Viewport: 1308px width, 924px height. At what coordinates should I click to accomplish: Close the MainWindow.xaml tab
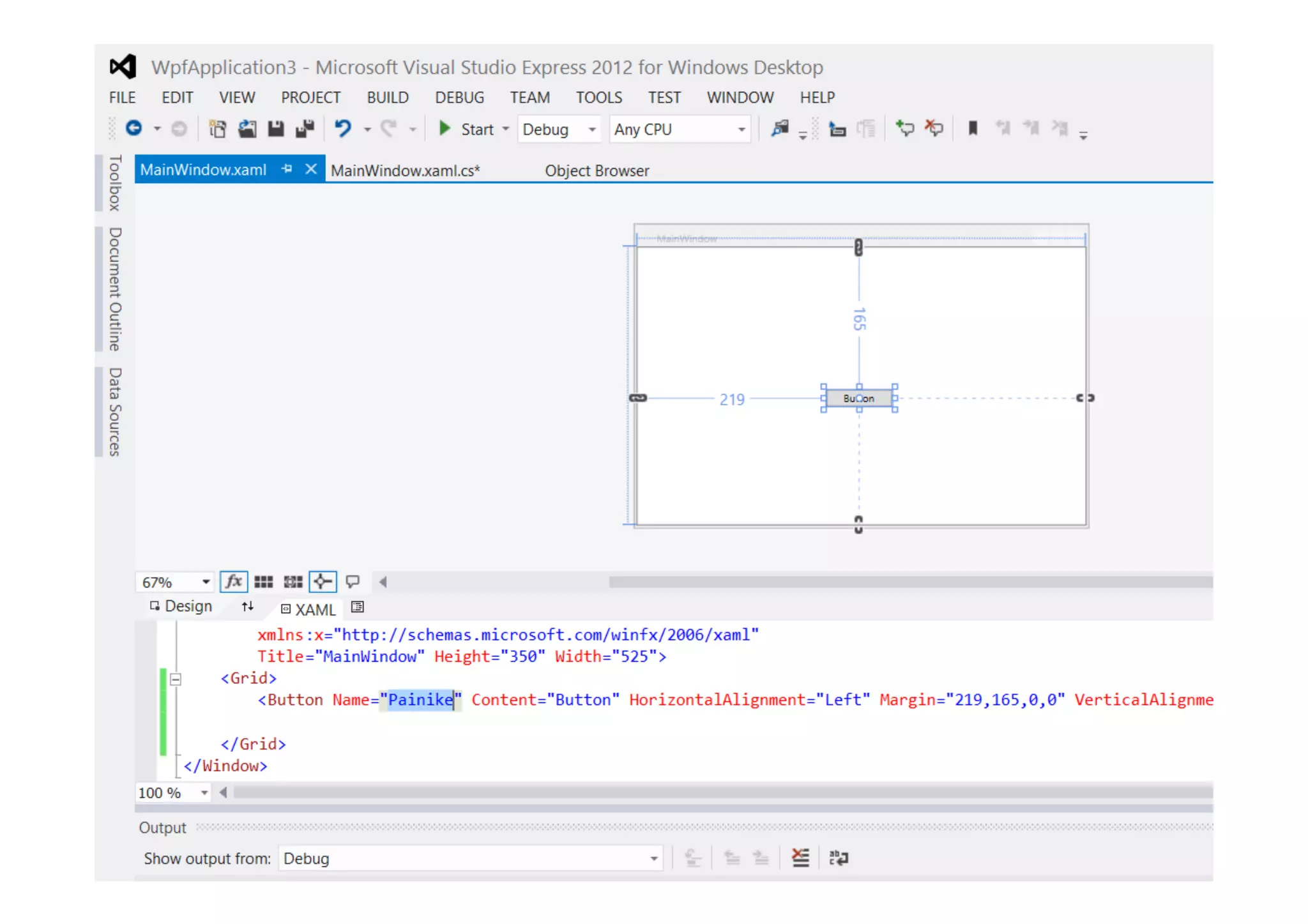[311, 169]
